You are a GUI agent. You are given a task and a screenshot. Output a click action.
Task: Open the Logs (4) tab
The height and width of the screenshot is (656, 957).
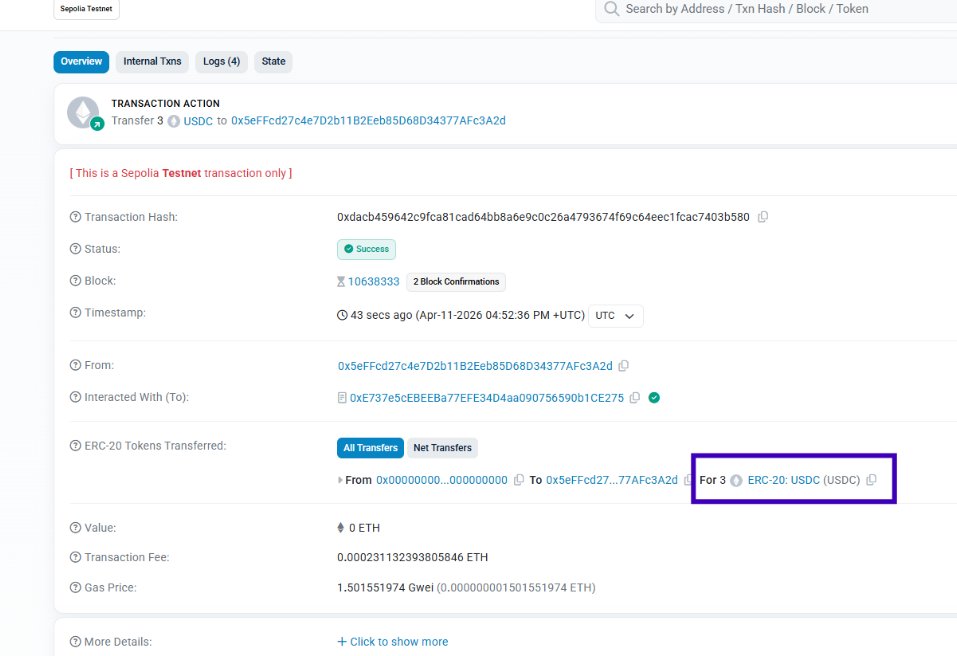(221, 62)
